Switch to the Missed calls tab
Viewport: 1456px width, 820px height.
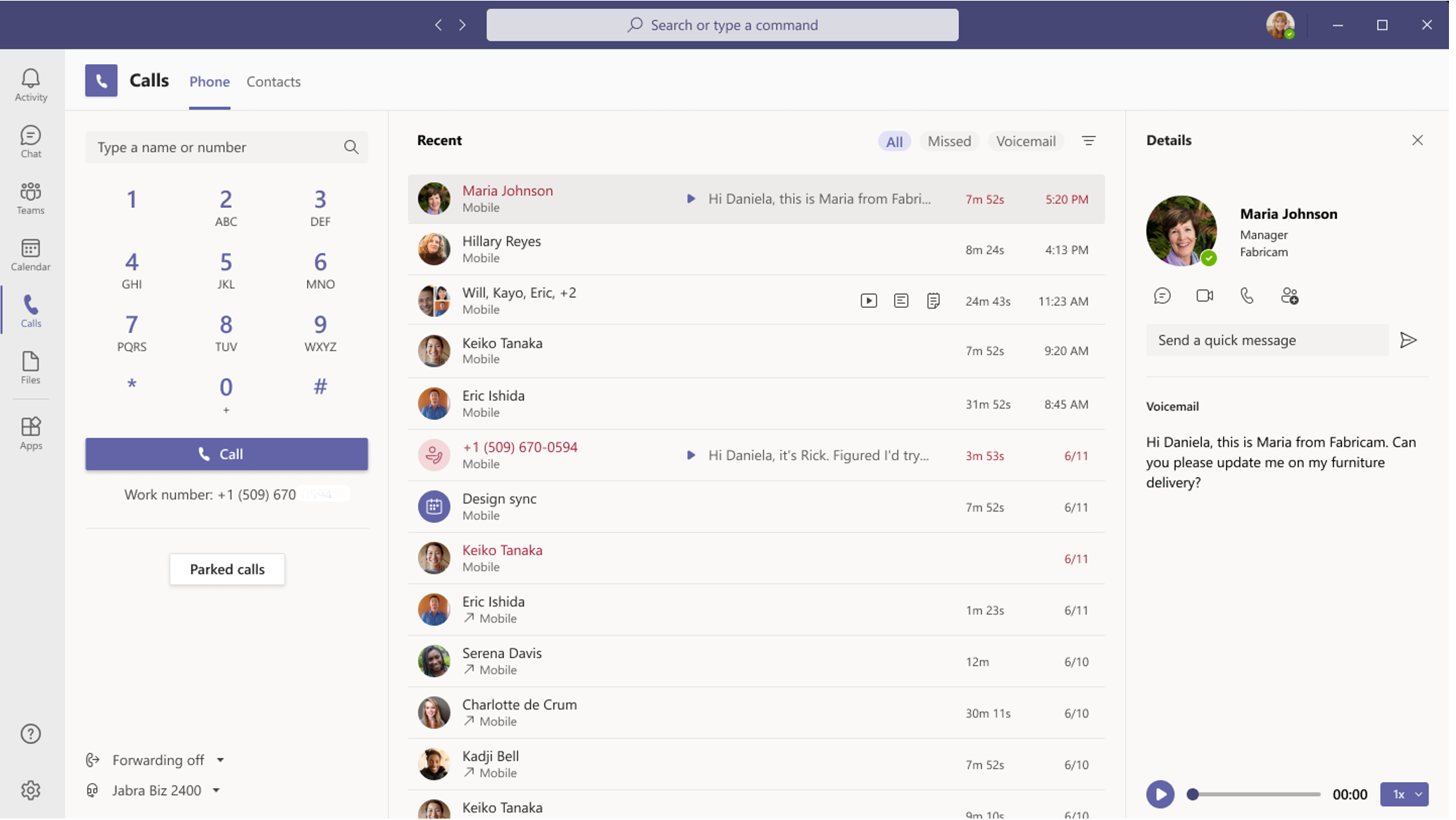949,140
